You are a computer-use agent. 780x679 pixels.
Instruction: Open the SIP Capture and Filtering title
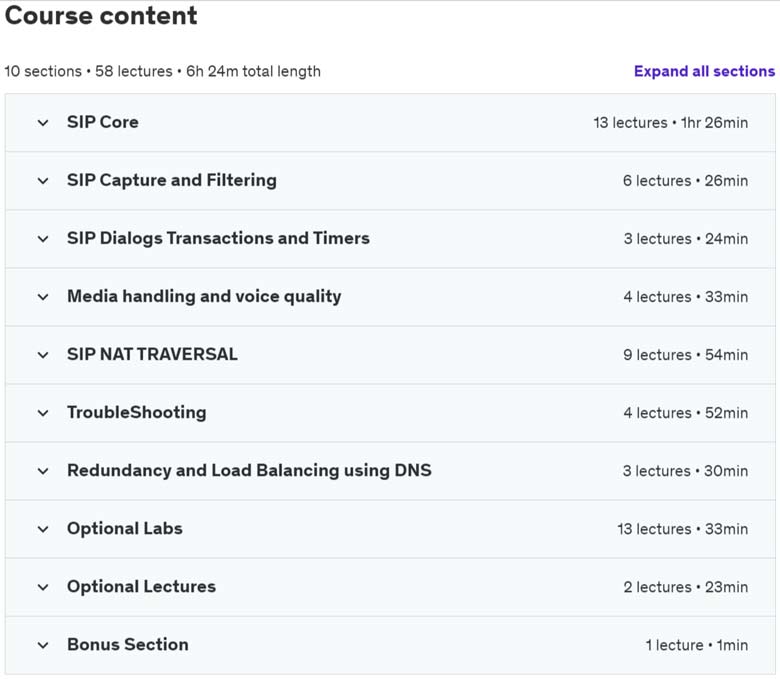(172, 180)
